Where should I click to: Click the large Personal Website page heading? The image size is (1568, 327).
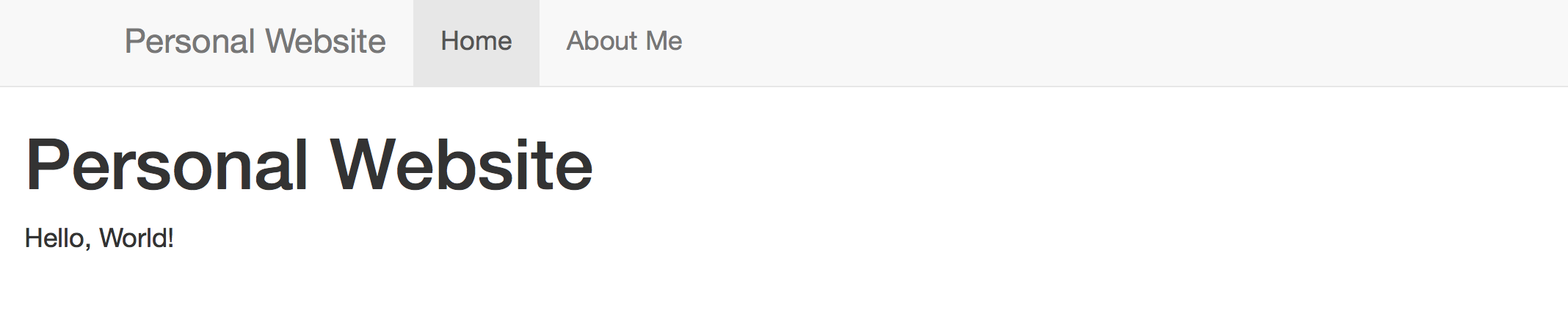(x=308, y=166)
